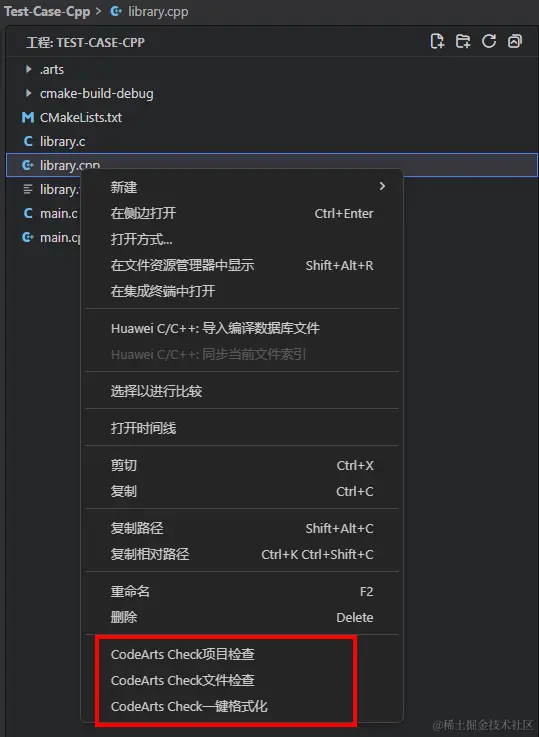Image resolution: width=539 pixels, height=737 pixels.
Task: Collapse all folders in explorer
Action: click(x=515, y=41)
